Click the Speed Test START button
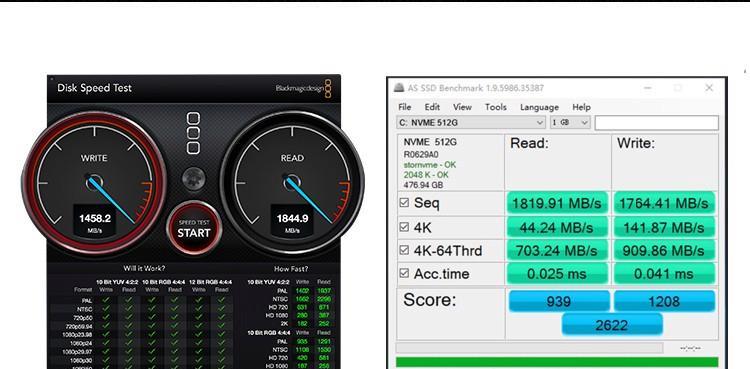The height and width of the screenshot is (369, 750). point(194,228)
